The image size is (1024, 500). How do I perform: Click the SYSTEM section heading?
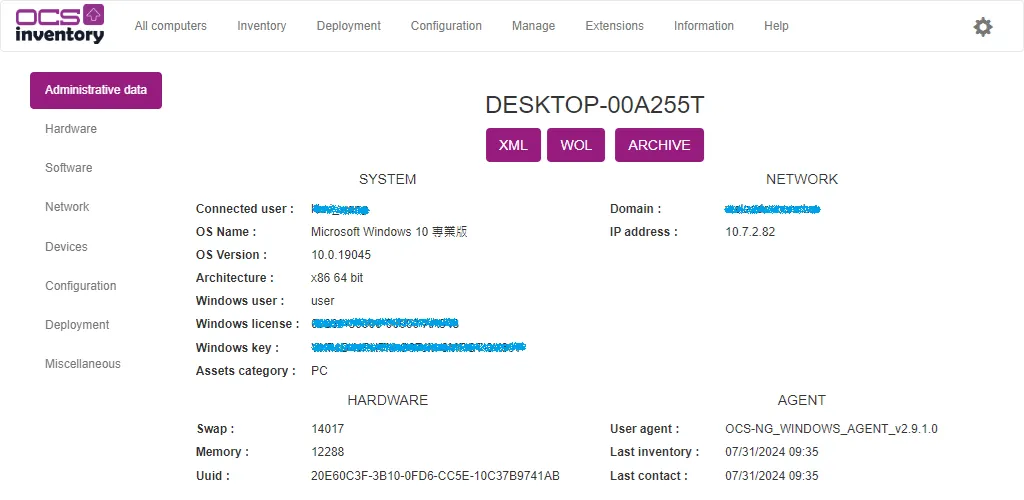[x=387, y=180]
